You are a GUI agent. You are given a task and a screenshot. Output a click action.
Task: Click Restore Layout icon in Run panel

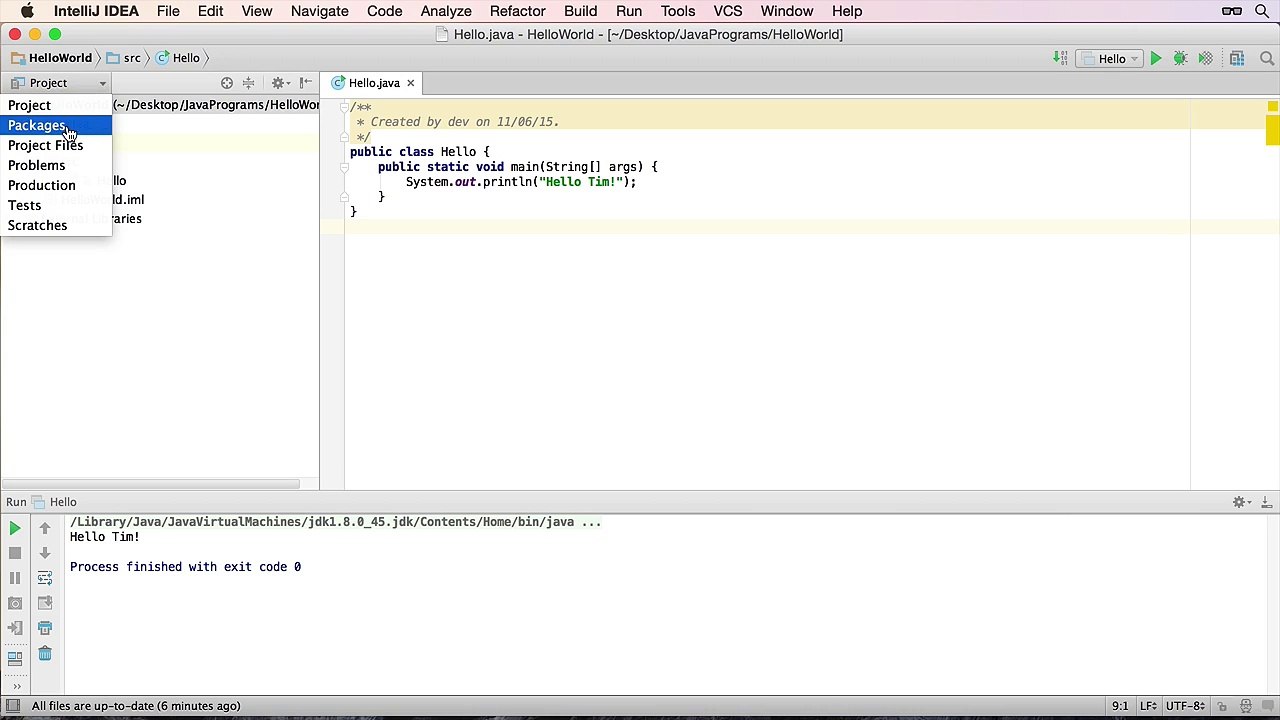point(15,658)
